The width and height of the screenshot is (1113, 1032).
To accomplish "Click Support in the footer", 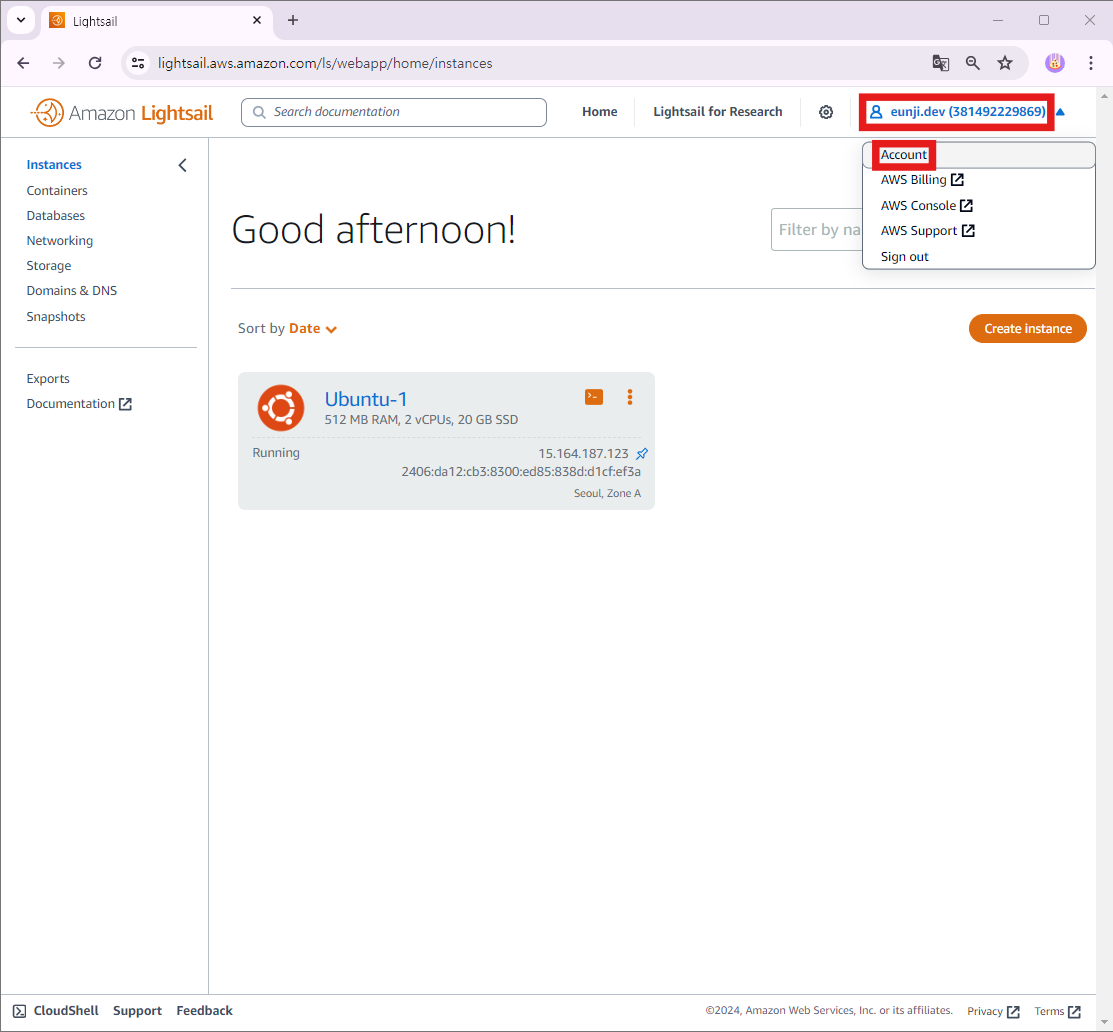I will coord(138,1011).
